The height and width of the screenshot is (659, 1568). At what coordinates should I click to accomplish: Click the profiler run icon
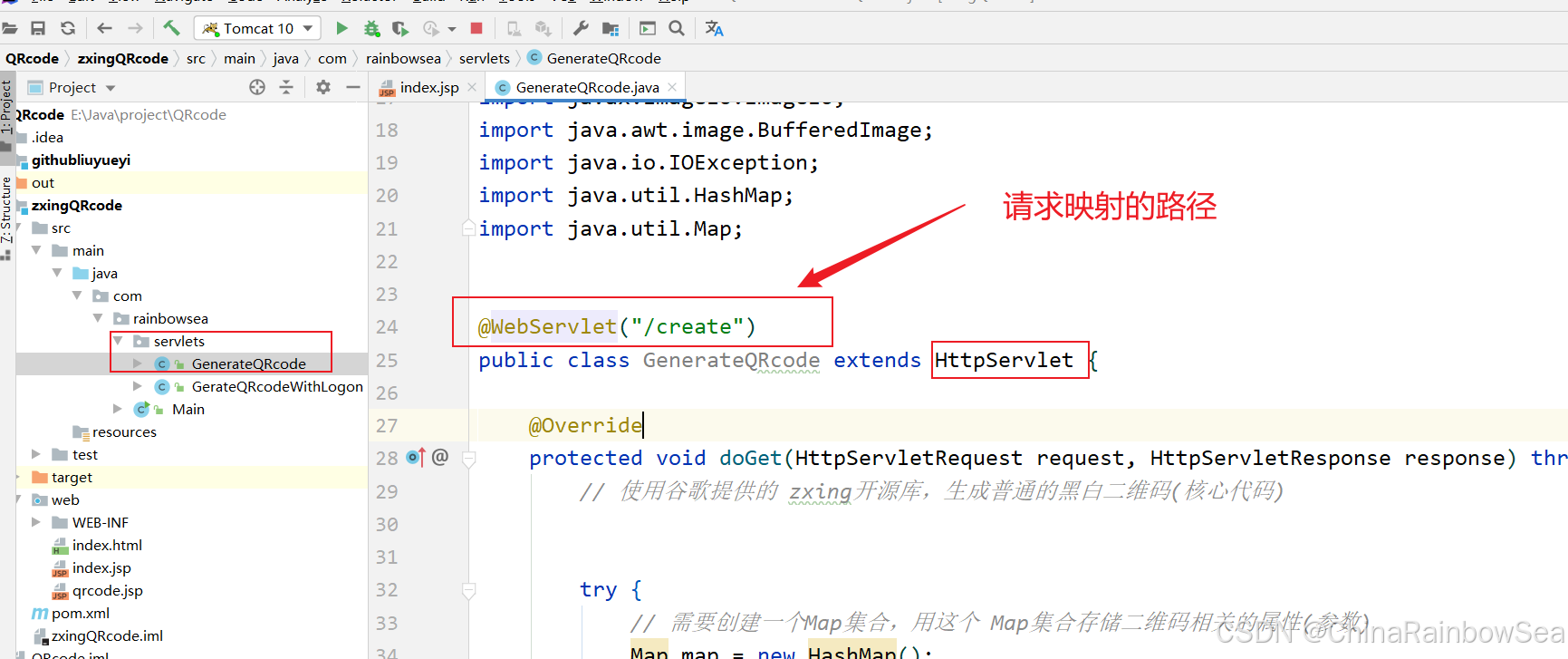pyautogui.click(x=431, y=29)
